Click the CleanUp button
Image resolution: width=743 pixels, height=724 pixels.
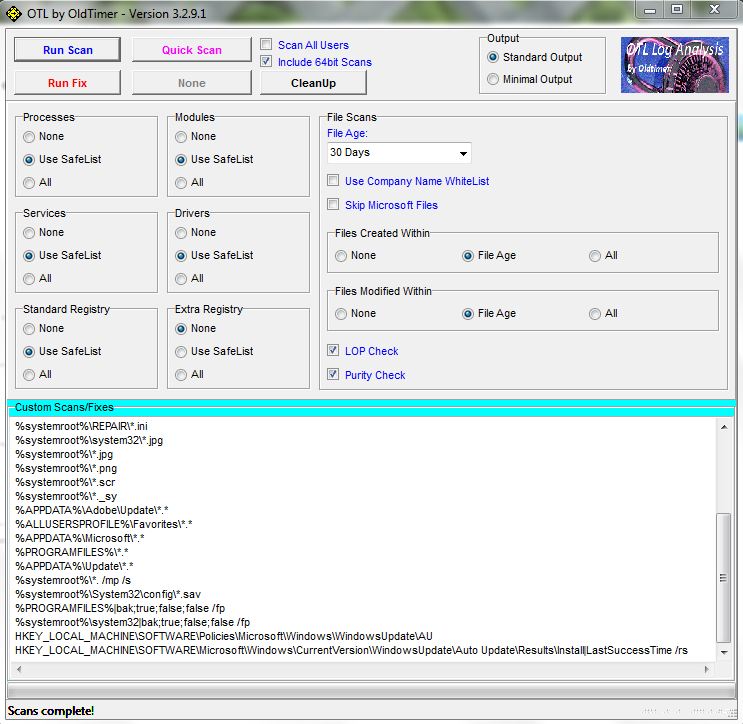coord(313,83)
